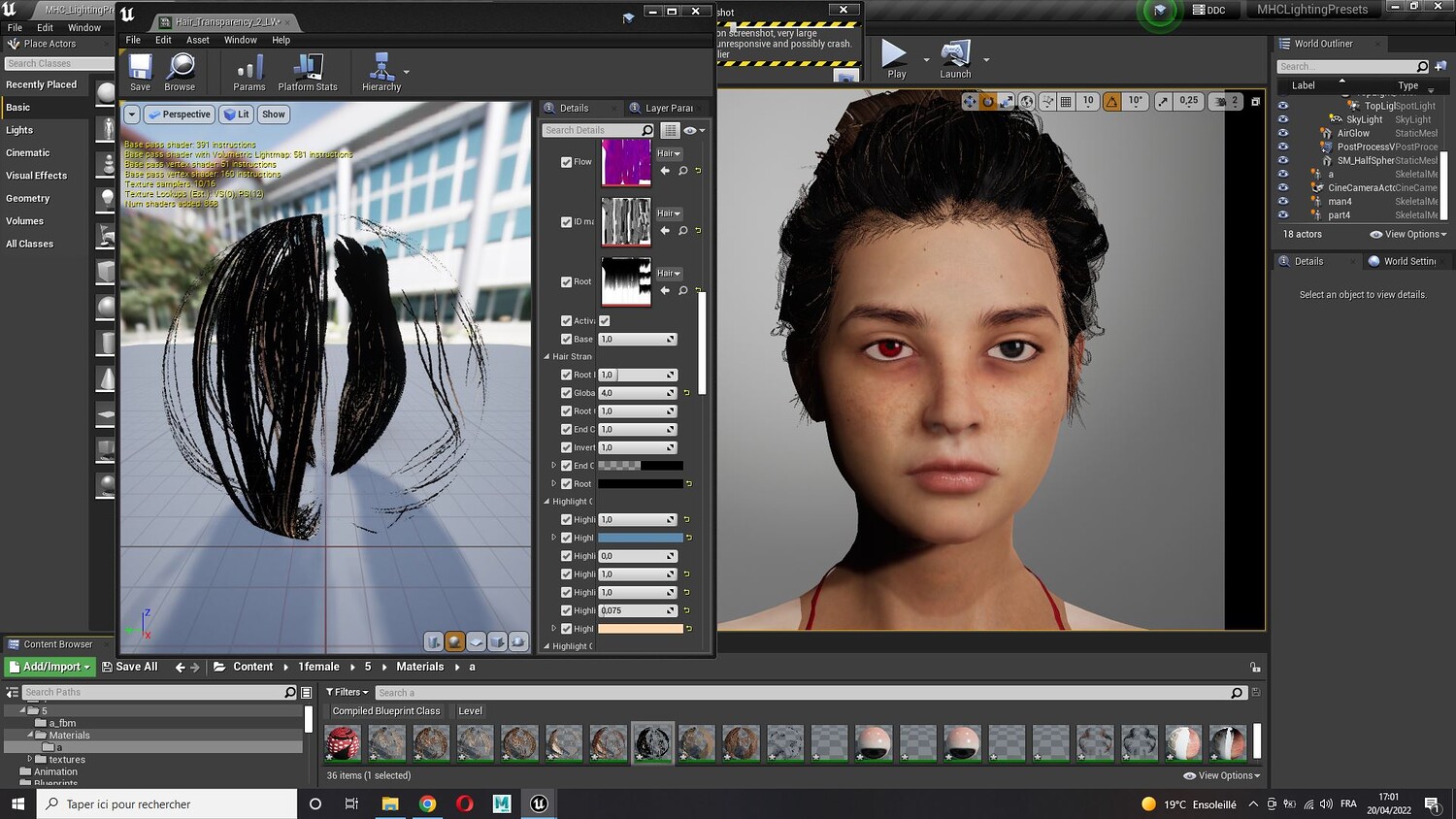
Task: Collapse the Highlight section above the Highli 1,0 row
Action: click(546, 502)
